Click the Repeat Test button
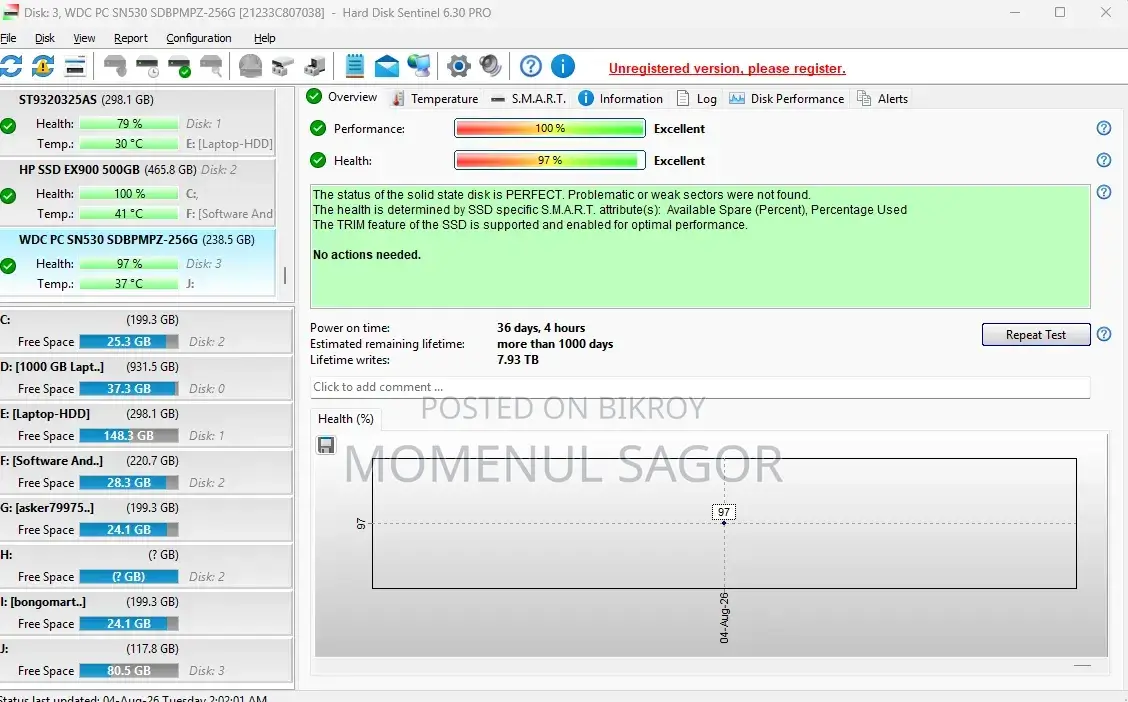Image resolution: width=1128 pixels, height=702 pixels. click(x=1036, y=334)
